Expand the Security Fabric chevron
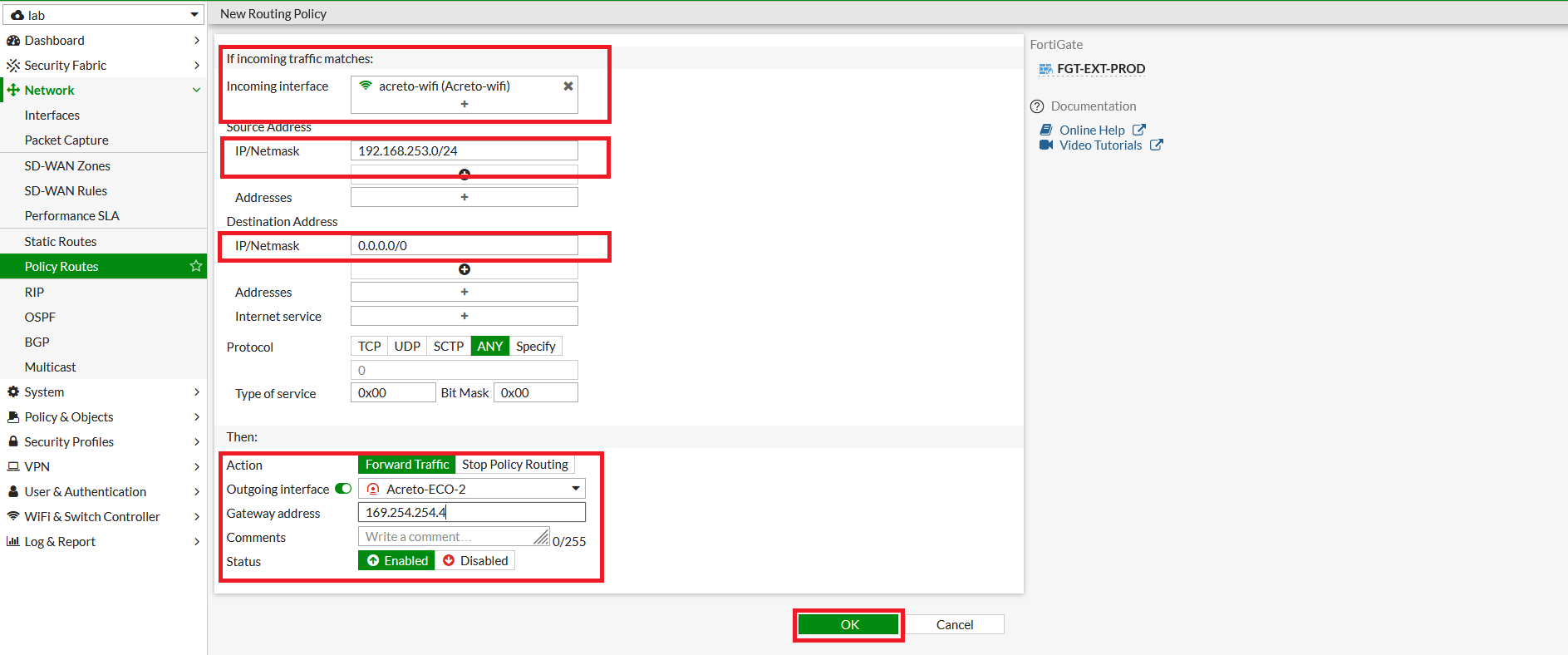 197,66
